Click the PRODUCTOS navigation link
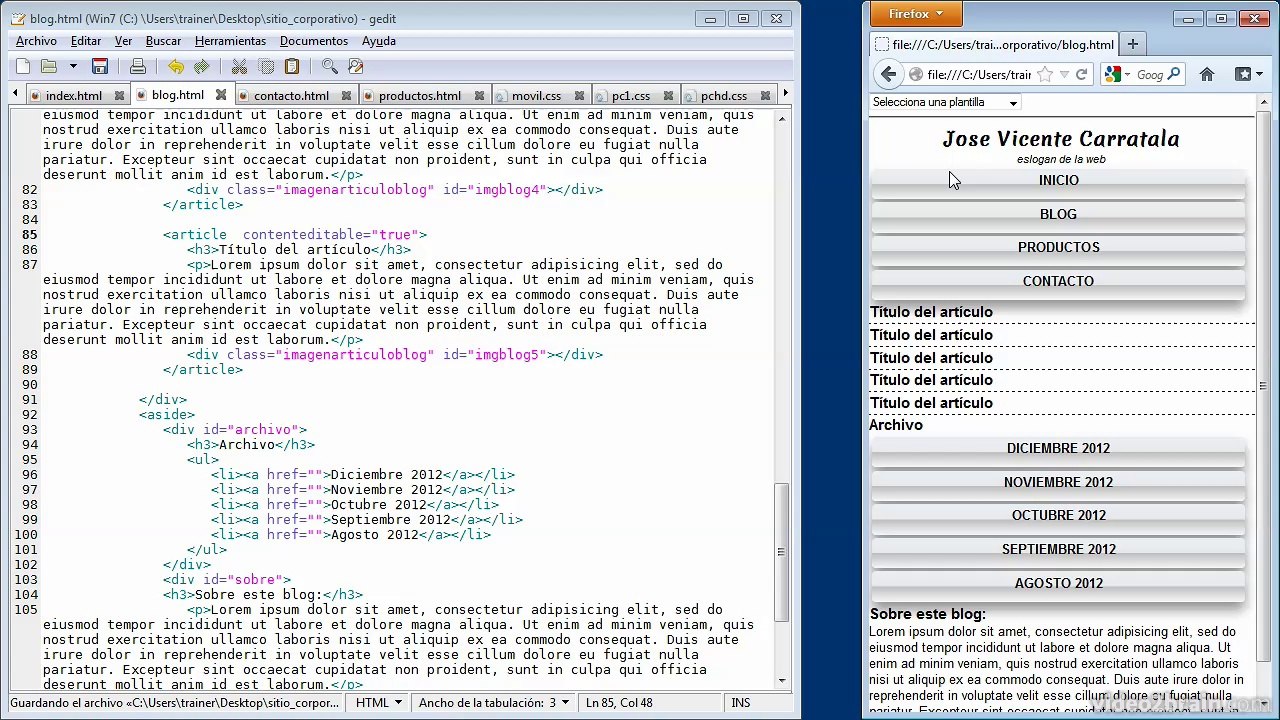The image size is (1280, 720). pos(1058,248)
